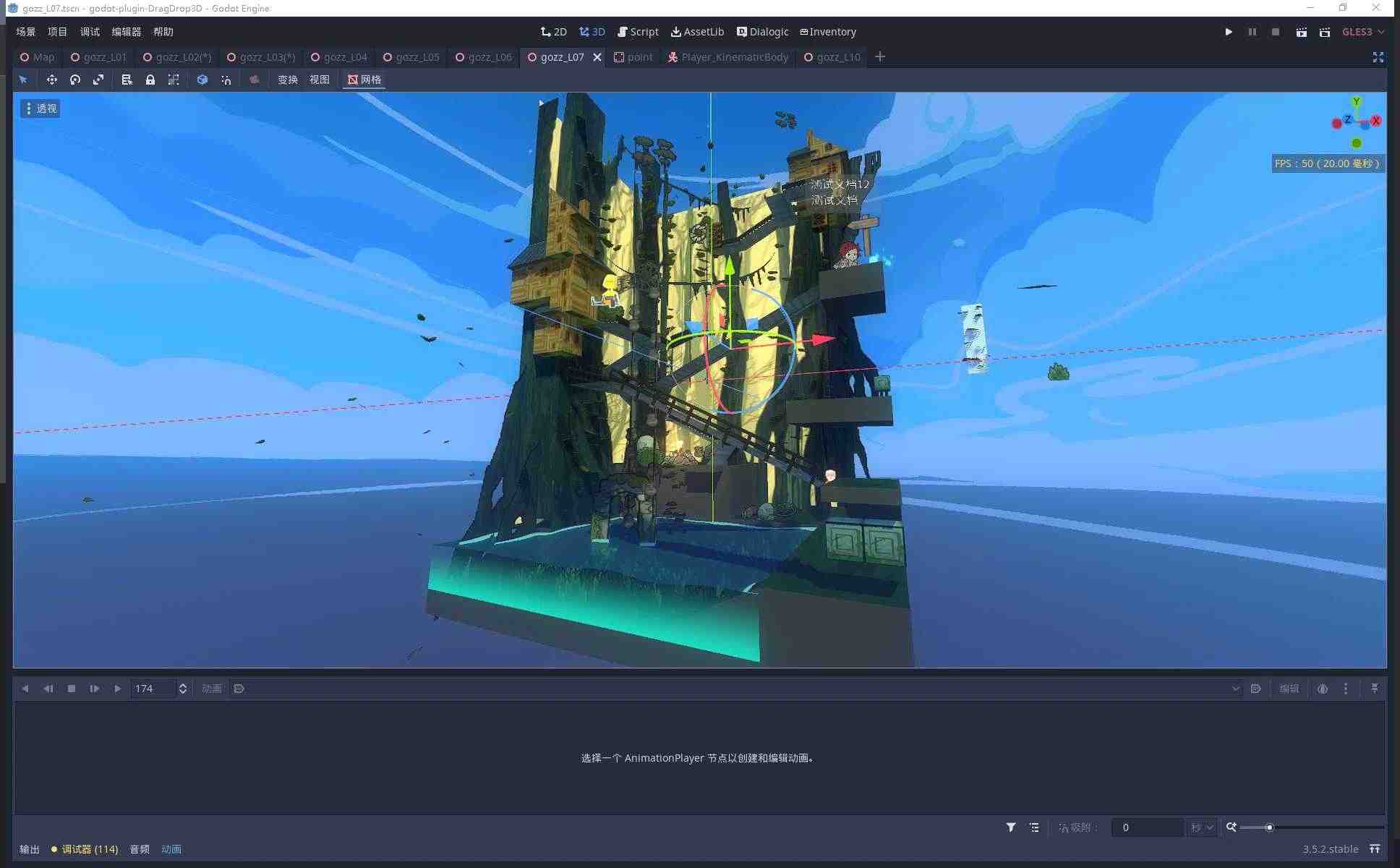
Task: Toggle distraction-free fullscreen mode icon
Action: click(1378, 57)
